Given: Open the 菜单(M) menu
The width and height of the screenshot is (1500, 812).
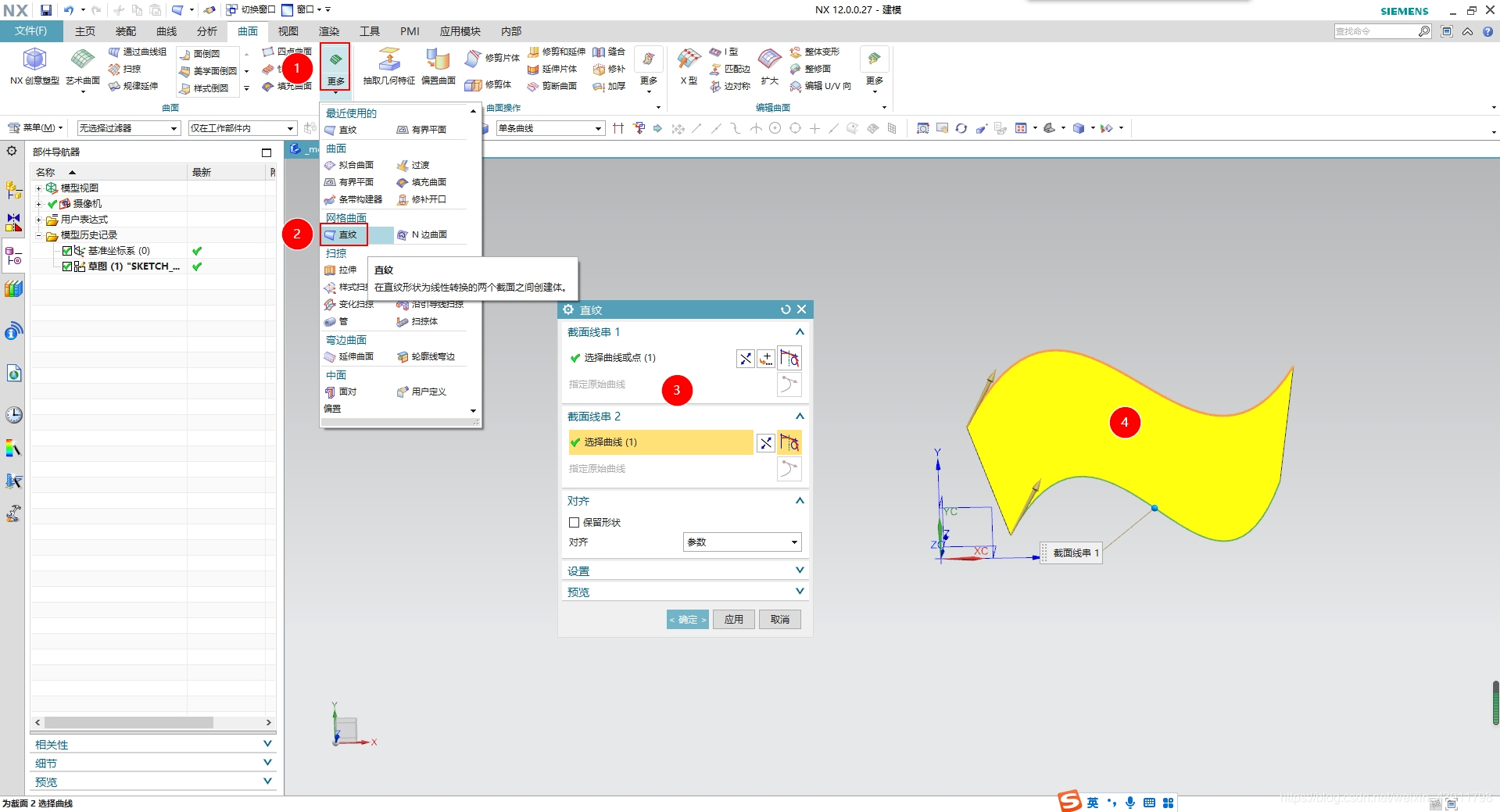Looking at the screenshot, I should point(35,128).
